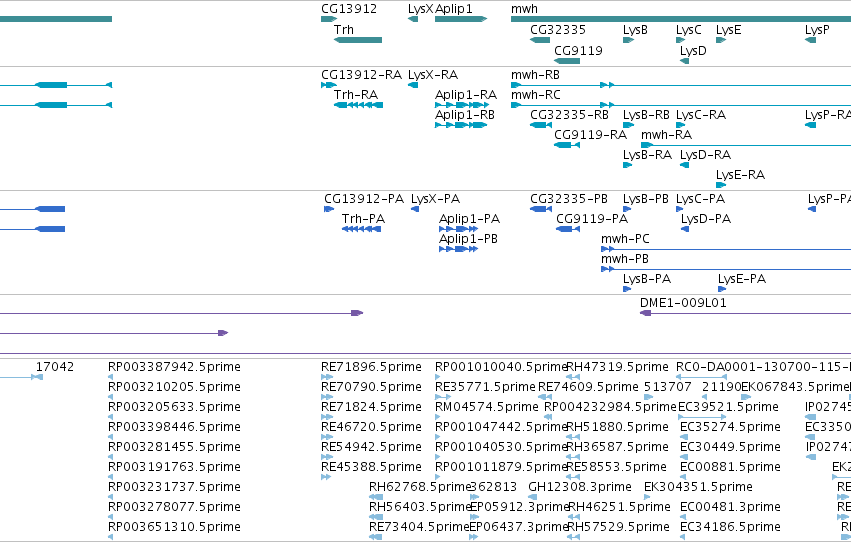Click the LysD-PA protein label
Viewport: 851px width, 542px height.
[x=706, y=219]
